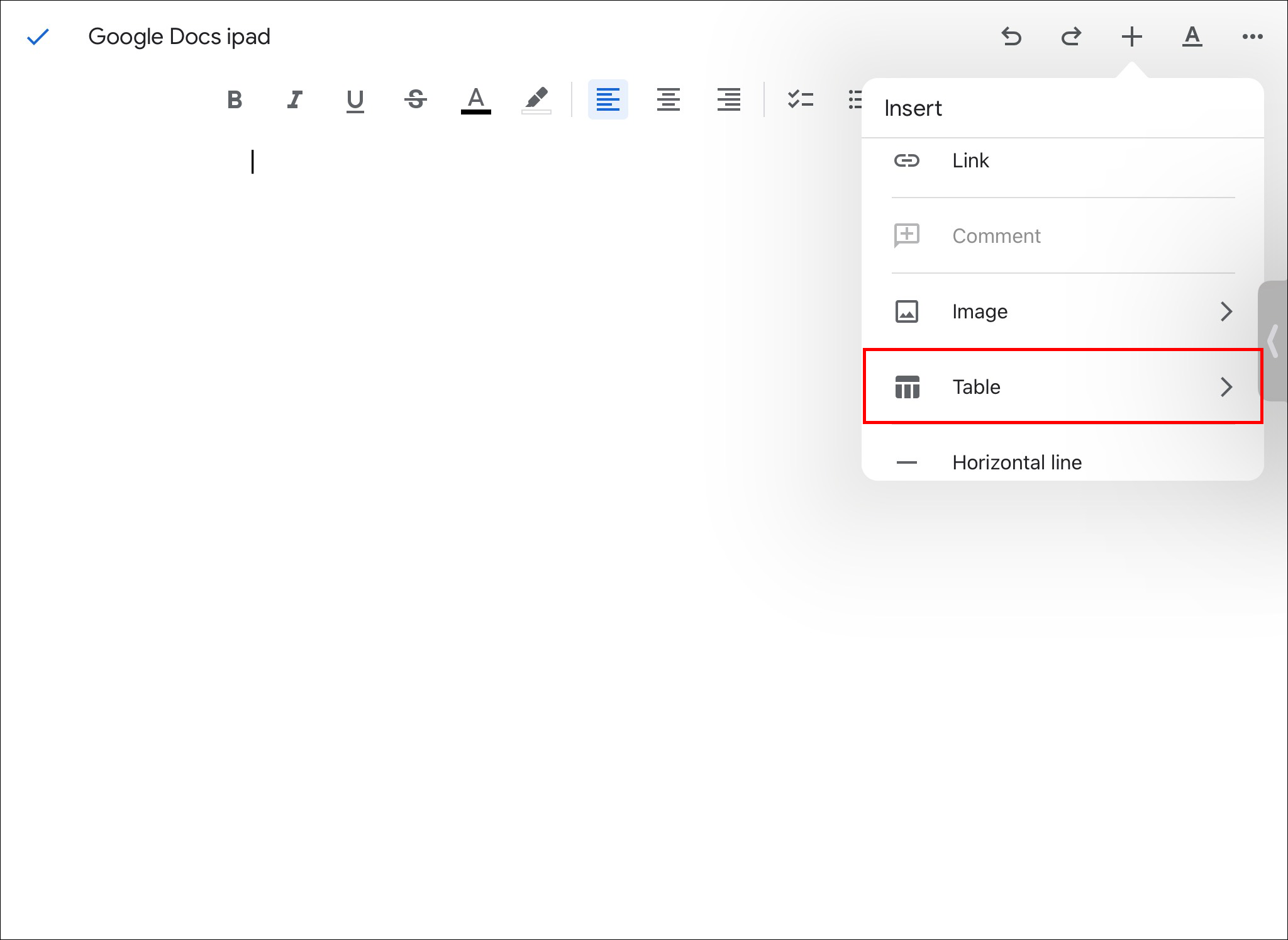
Task: Toggle bold formatting
Action: point(235,99)
